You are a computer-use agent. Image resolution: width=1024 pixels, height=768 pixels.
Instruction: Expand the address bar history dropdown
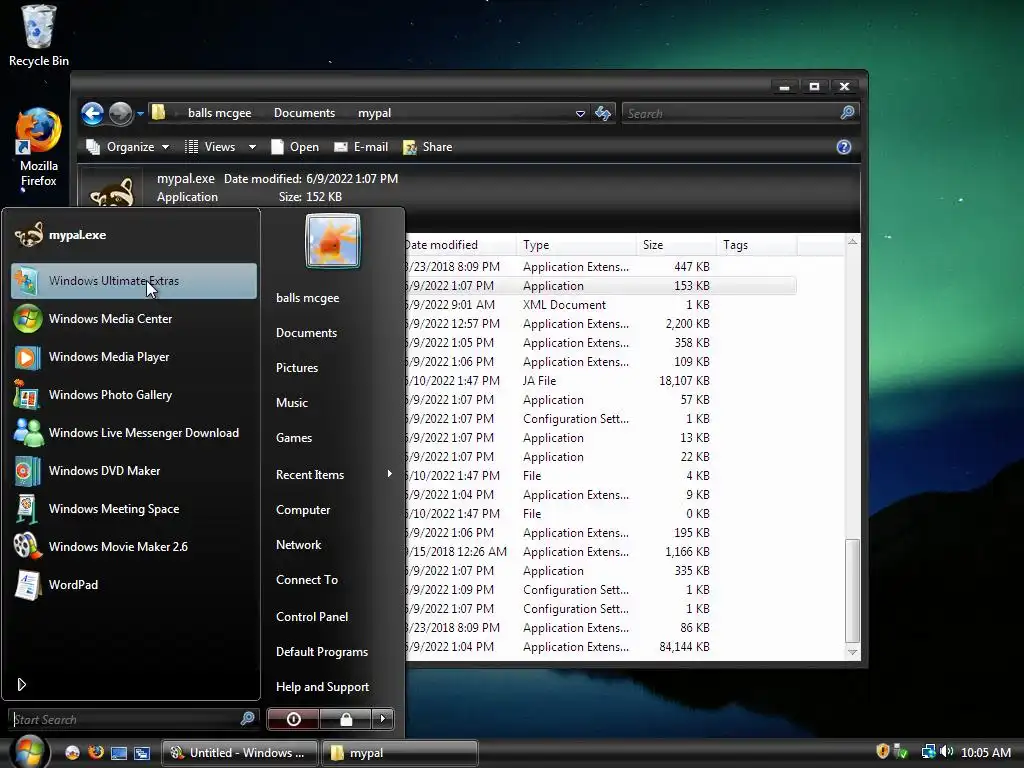(x=580, y=114)
